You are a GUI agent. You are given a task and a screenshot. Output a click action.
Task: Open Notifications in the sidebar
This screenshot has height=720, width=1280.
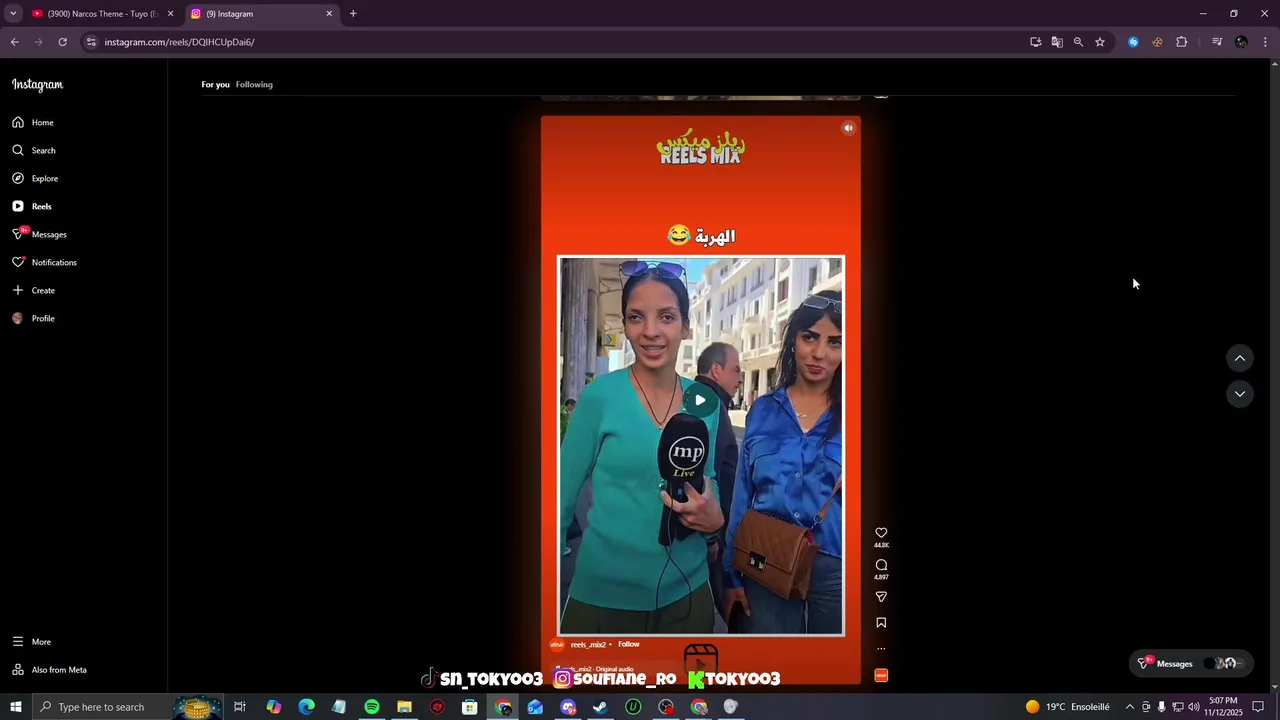tap(44, 262)
